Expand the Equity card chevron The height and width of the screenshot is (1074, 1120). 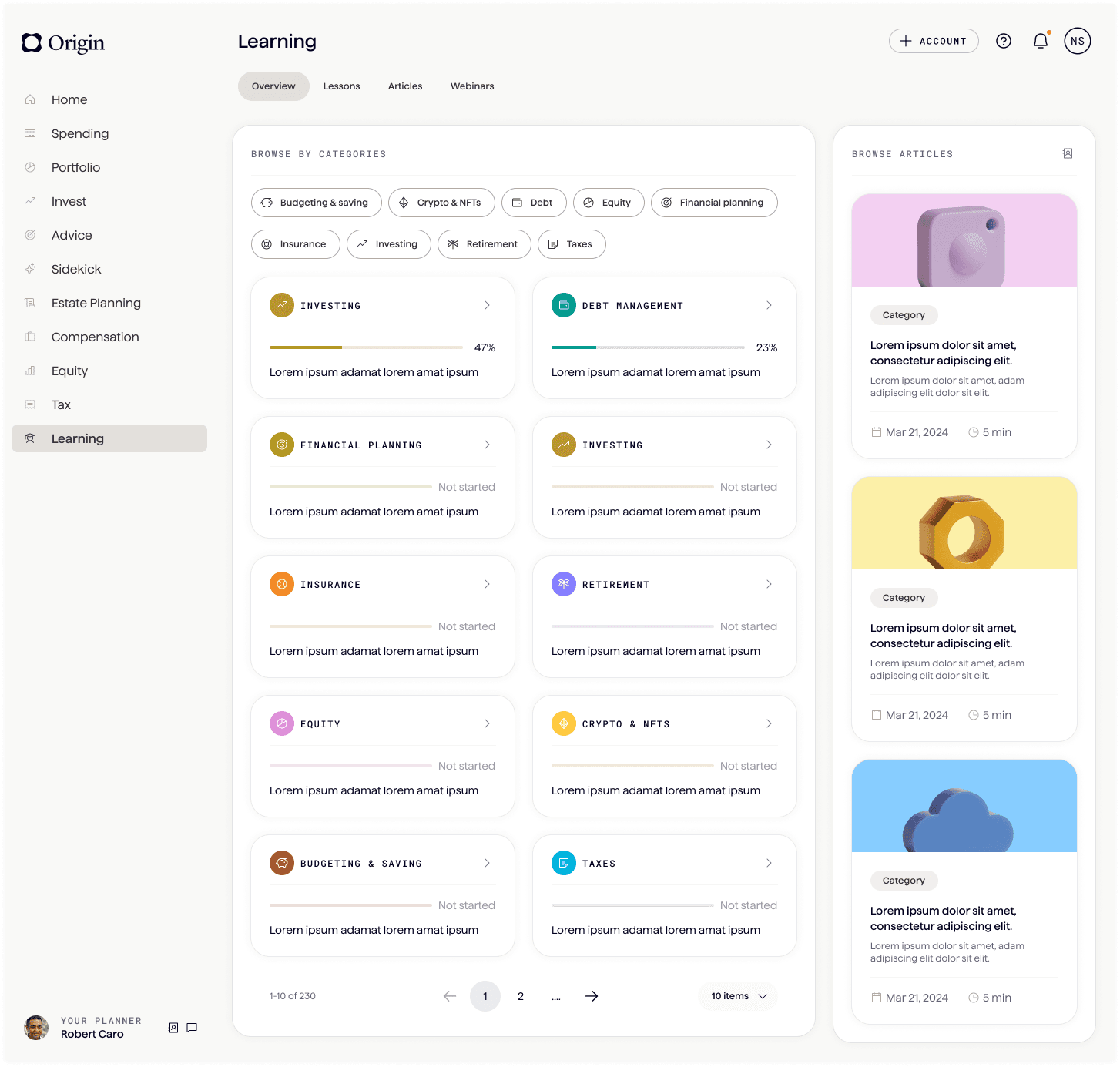coord(487,723)
